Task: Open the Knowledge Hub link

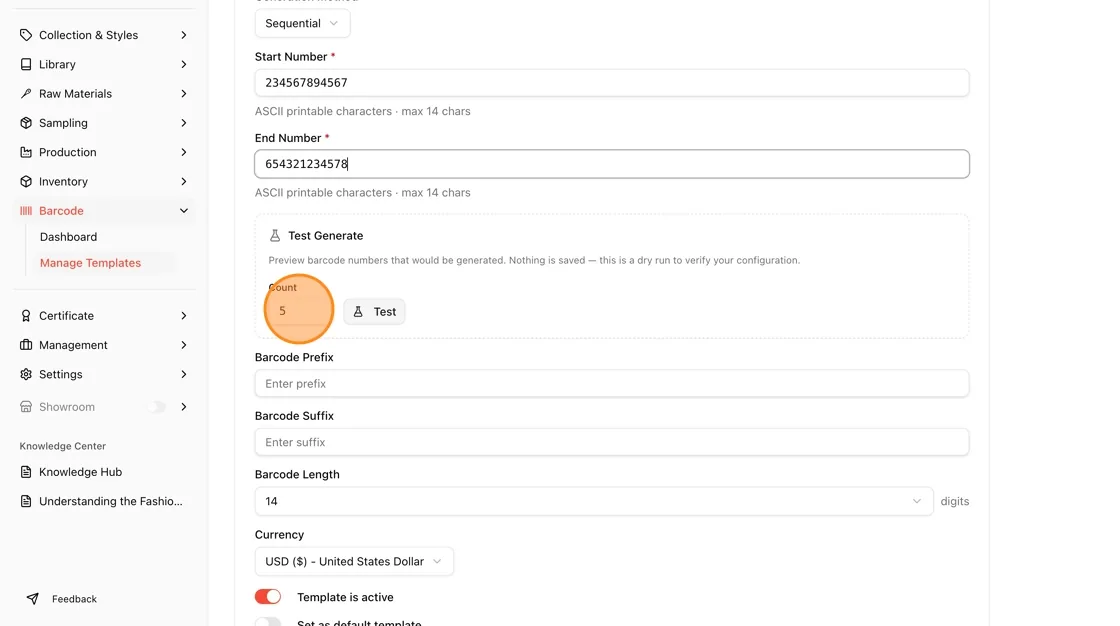Action: (80, 472)
